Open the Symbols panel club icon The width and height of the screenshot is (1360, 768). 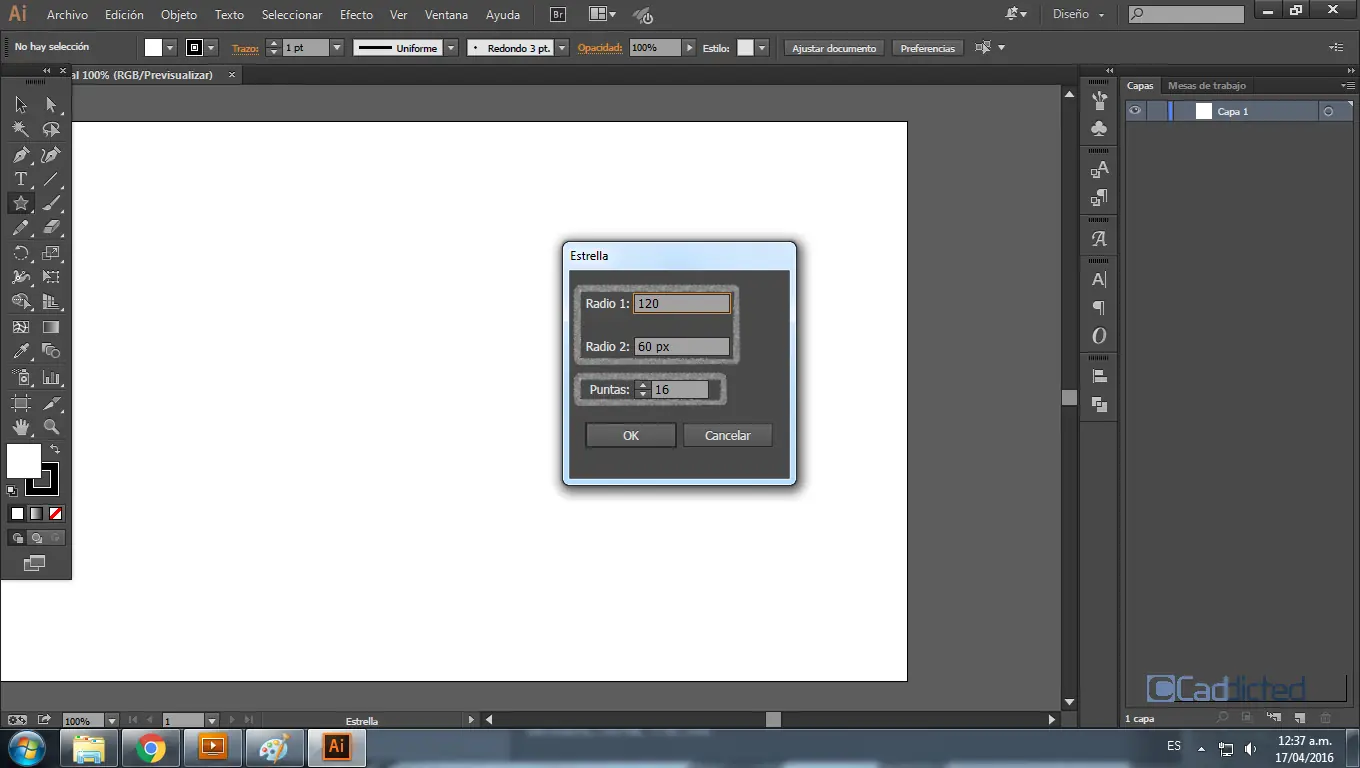pos(1099,129)
